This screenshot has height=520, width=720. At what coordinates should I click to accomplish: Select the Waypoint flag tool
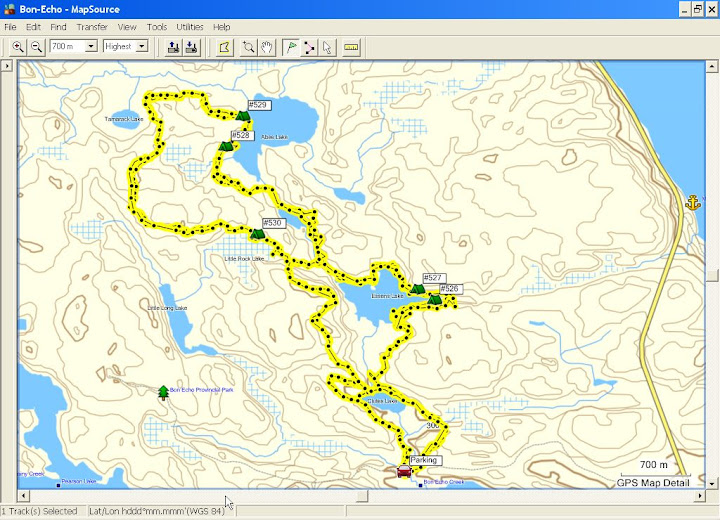tap(291, 47)
